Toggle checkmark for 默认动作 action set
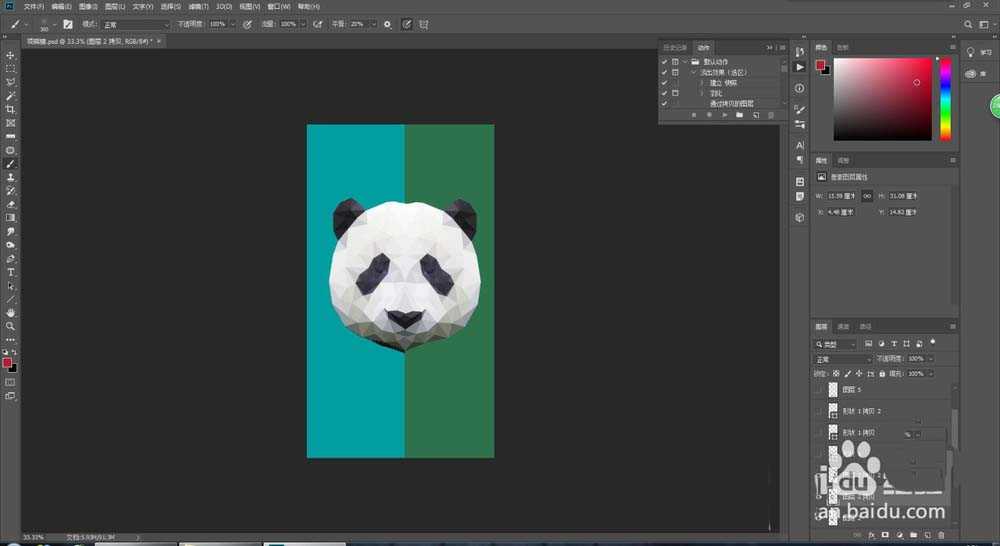 664,62
